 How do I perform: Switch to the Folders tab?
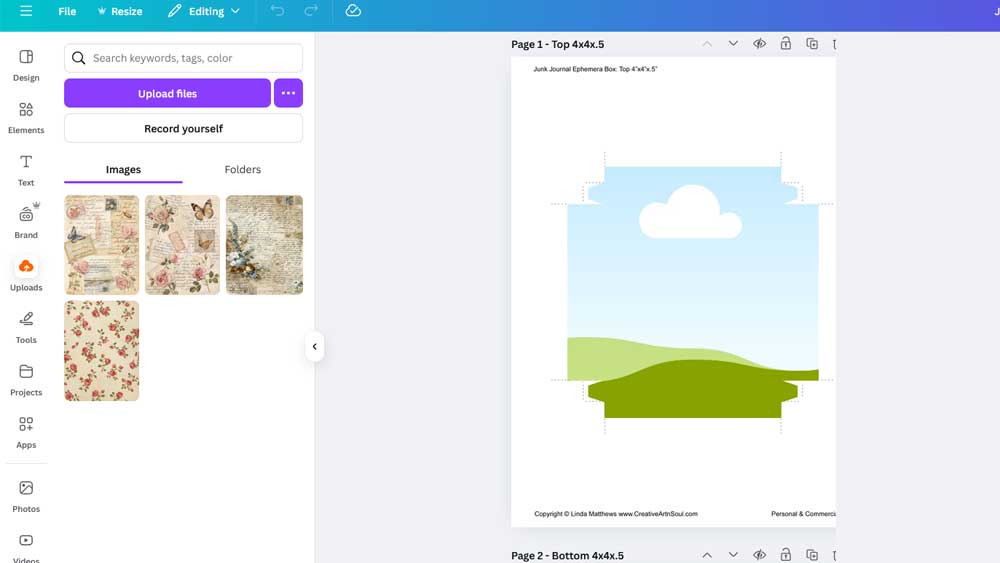(242, 170)
